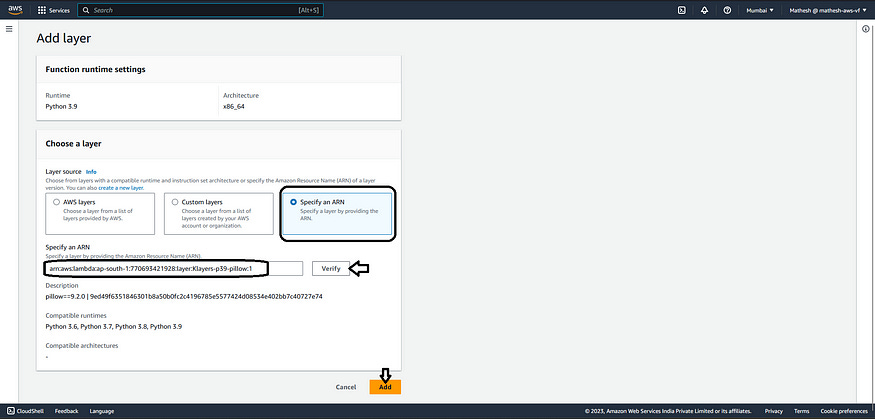The image size is (875, 419).
Task: Open the Terms footer link
Action: (801, 411)
